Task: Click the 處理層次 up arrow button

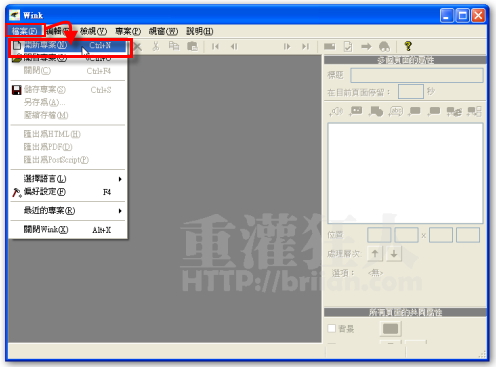Action: 375,254
